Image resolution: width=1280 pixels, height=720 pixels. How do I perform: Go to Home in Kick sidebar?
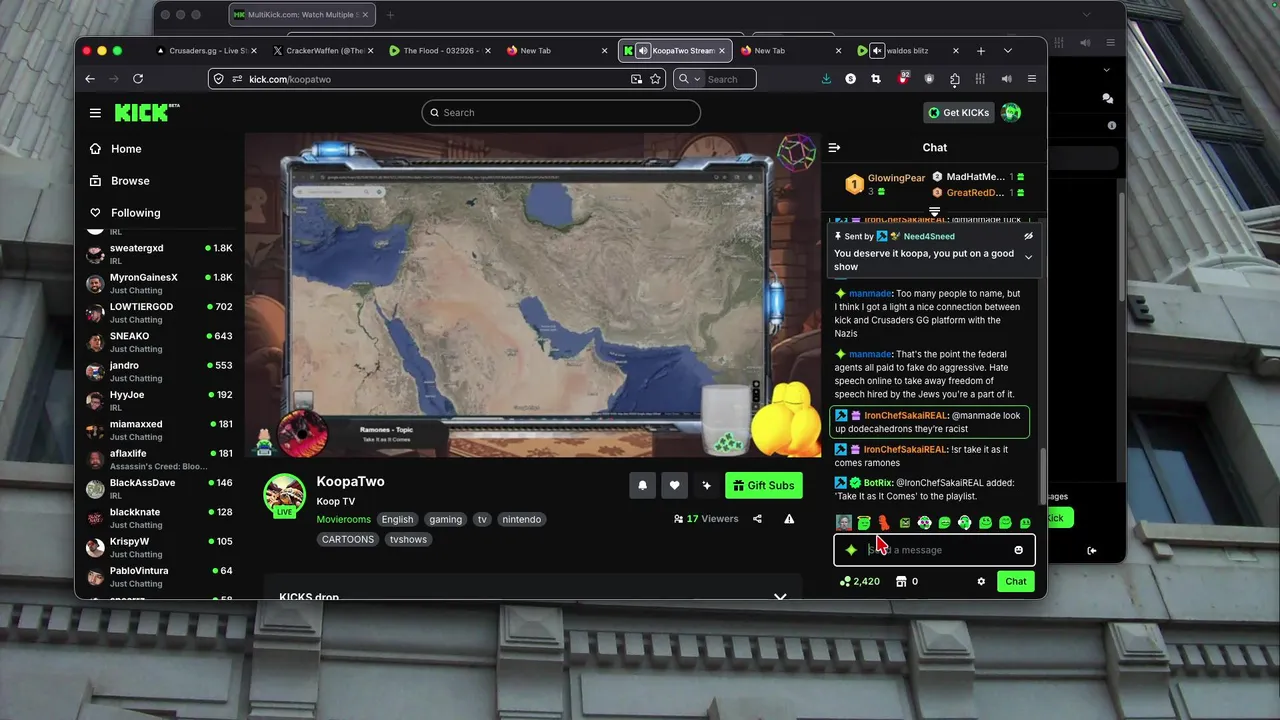(x=126, y=149)
